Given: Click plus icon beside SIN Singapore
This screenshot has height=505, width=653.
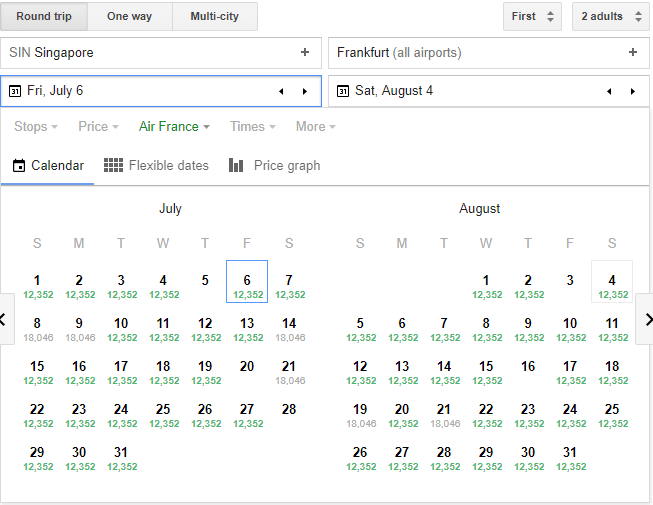Looking at the screenshot, I should (305, 52).
